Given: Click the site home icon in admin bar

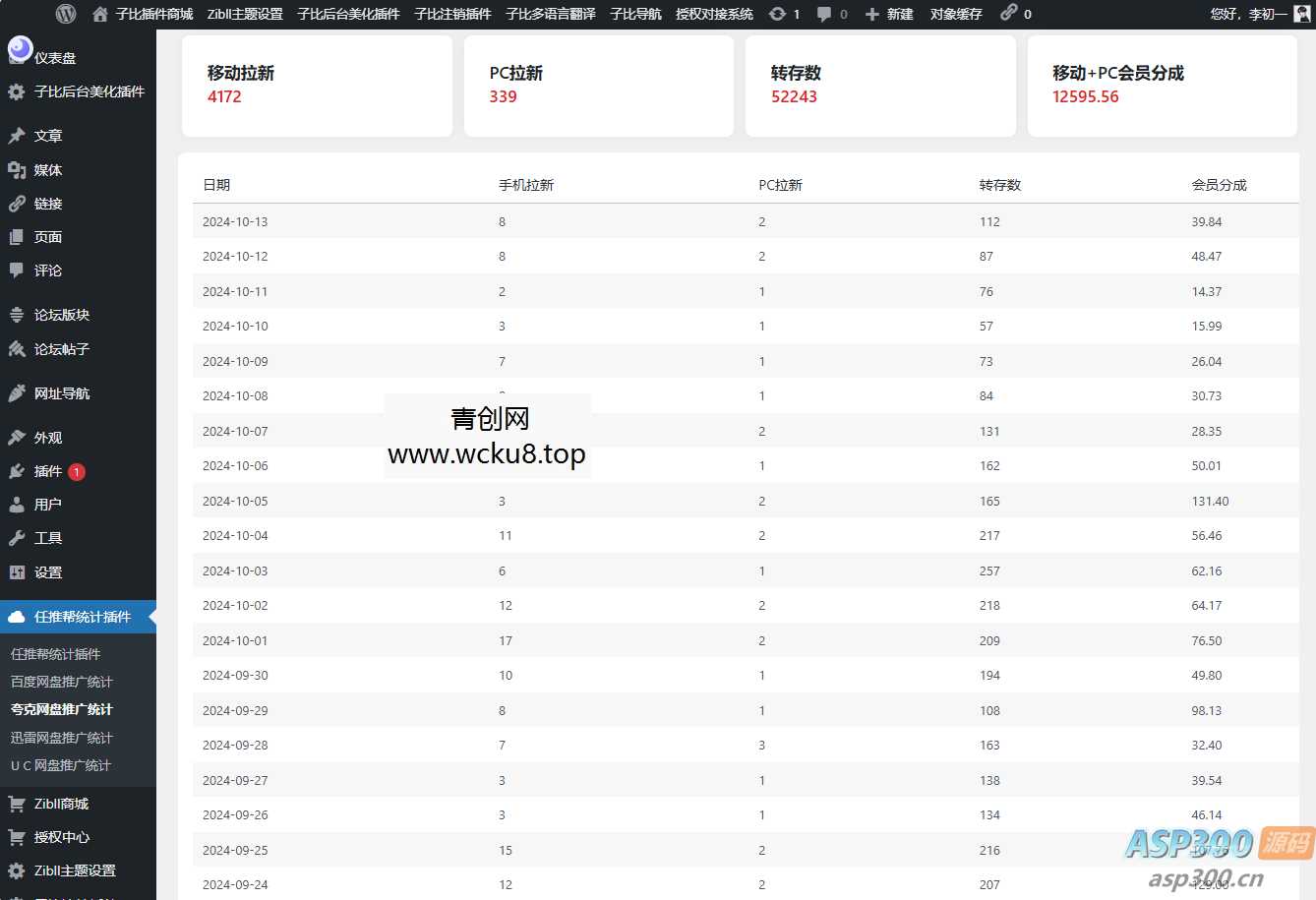Looking at the screenshot, I should point(98,14).
